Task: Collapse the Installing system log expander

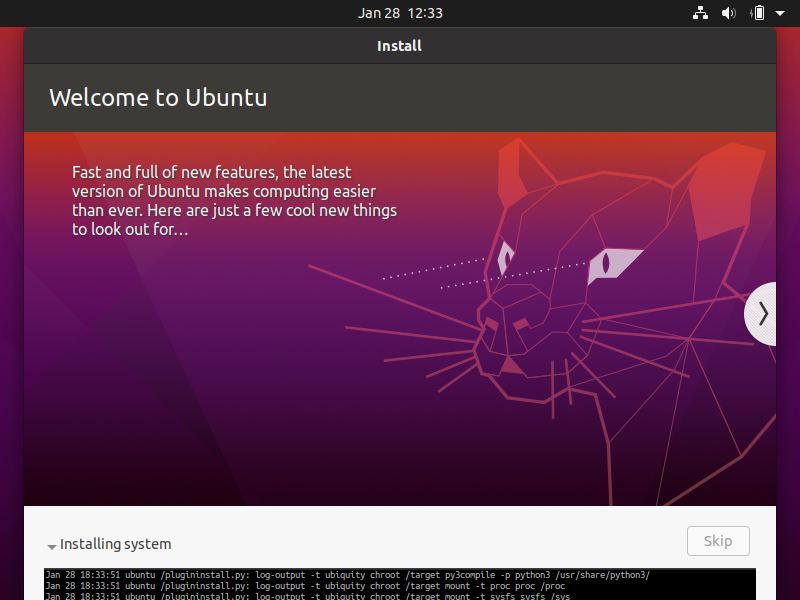Action: pos(52,546)
